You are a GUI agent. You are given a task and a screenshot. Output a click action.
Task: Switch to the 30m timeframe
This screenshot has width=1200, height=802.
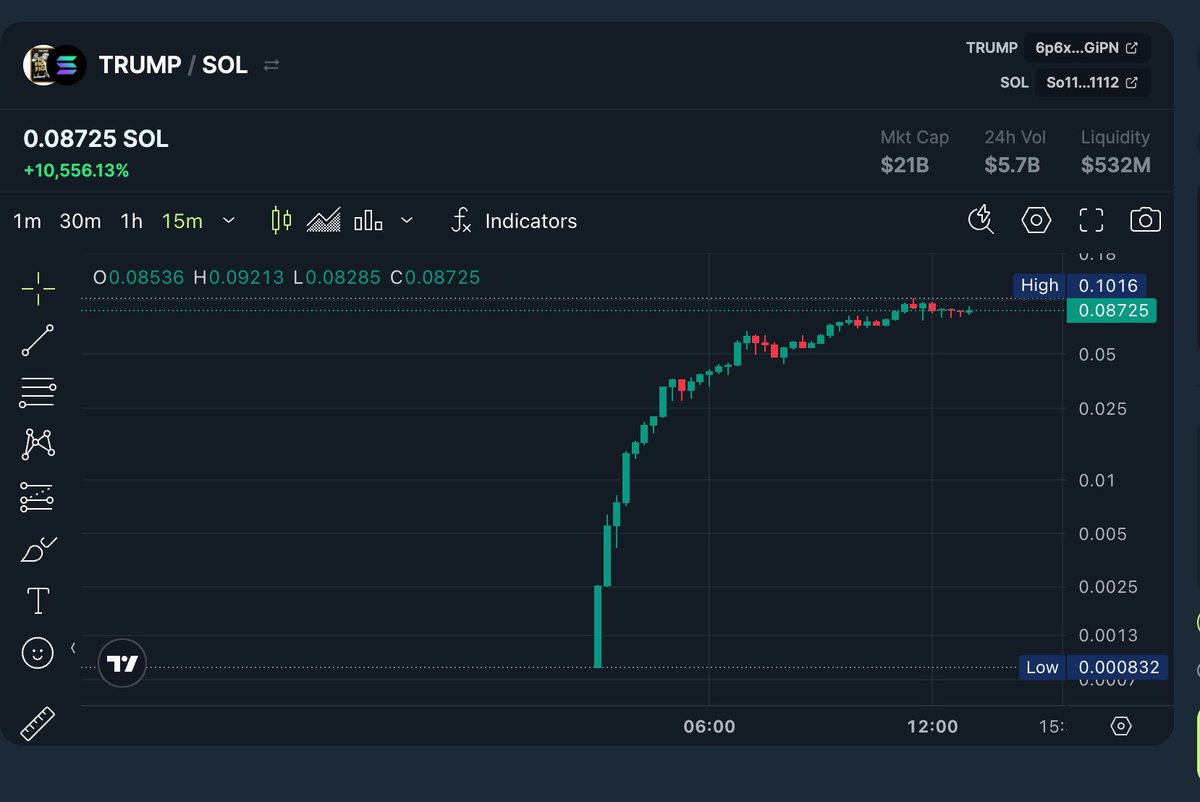pyautogui.click(x=80, y=221)
